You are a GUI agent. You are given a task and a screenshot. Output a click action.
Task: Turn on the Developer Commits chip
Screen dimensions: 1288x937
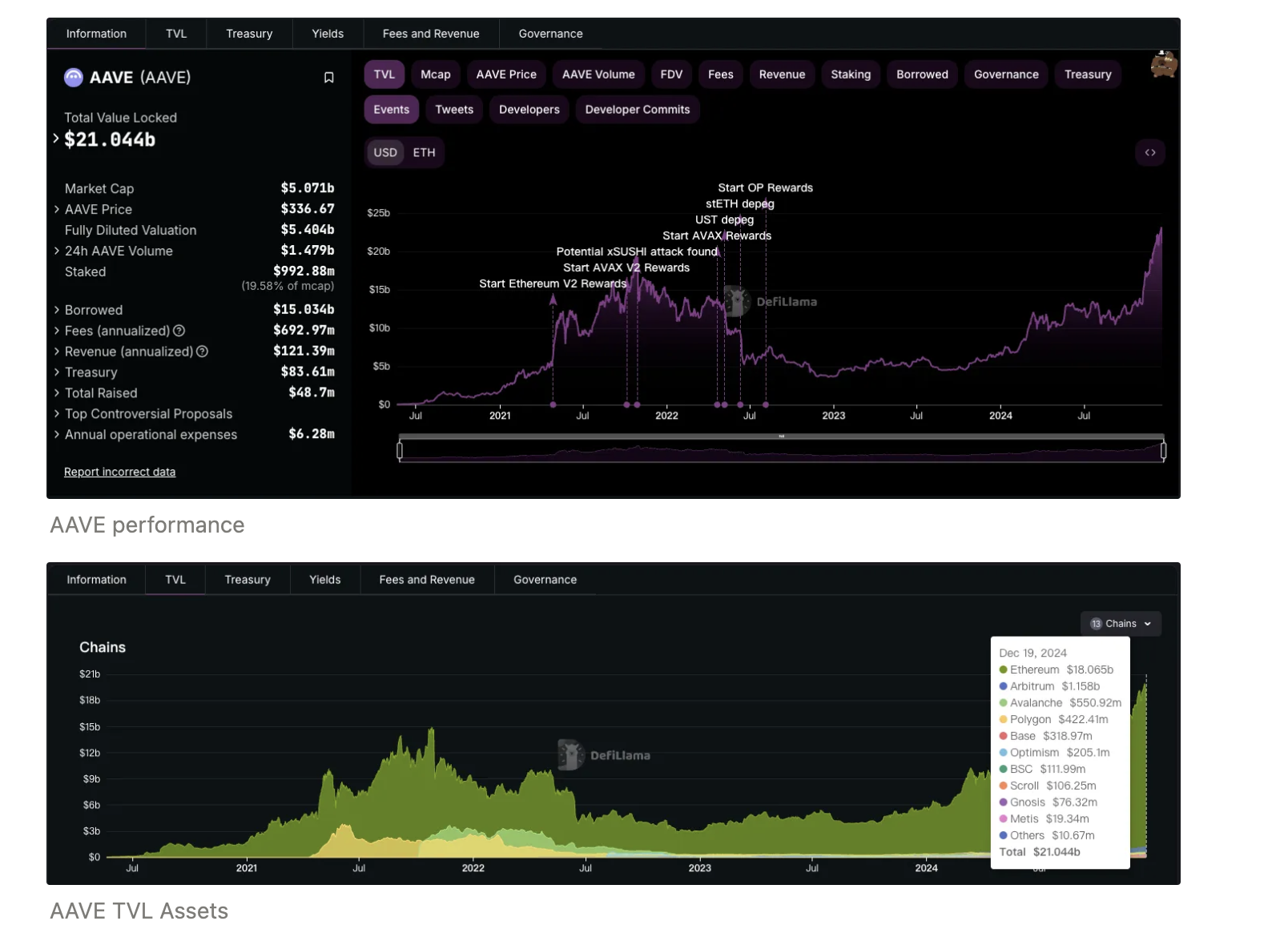(x=638, y=110)
